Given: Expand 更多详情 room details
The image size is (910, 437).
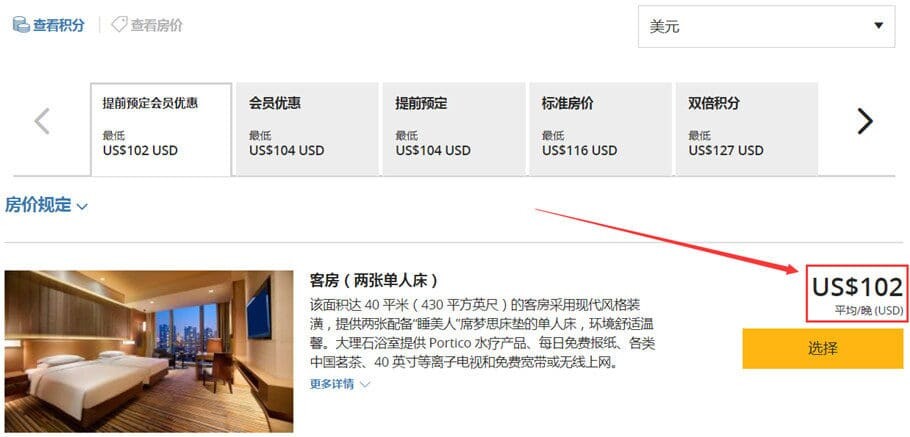Looking at the screenshot, I should 340,384.
